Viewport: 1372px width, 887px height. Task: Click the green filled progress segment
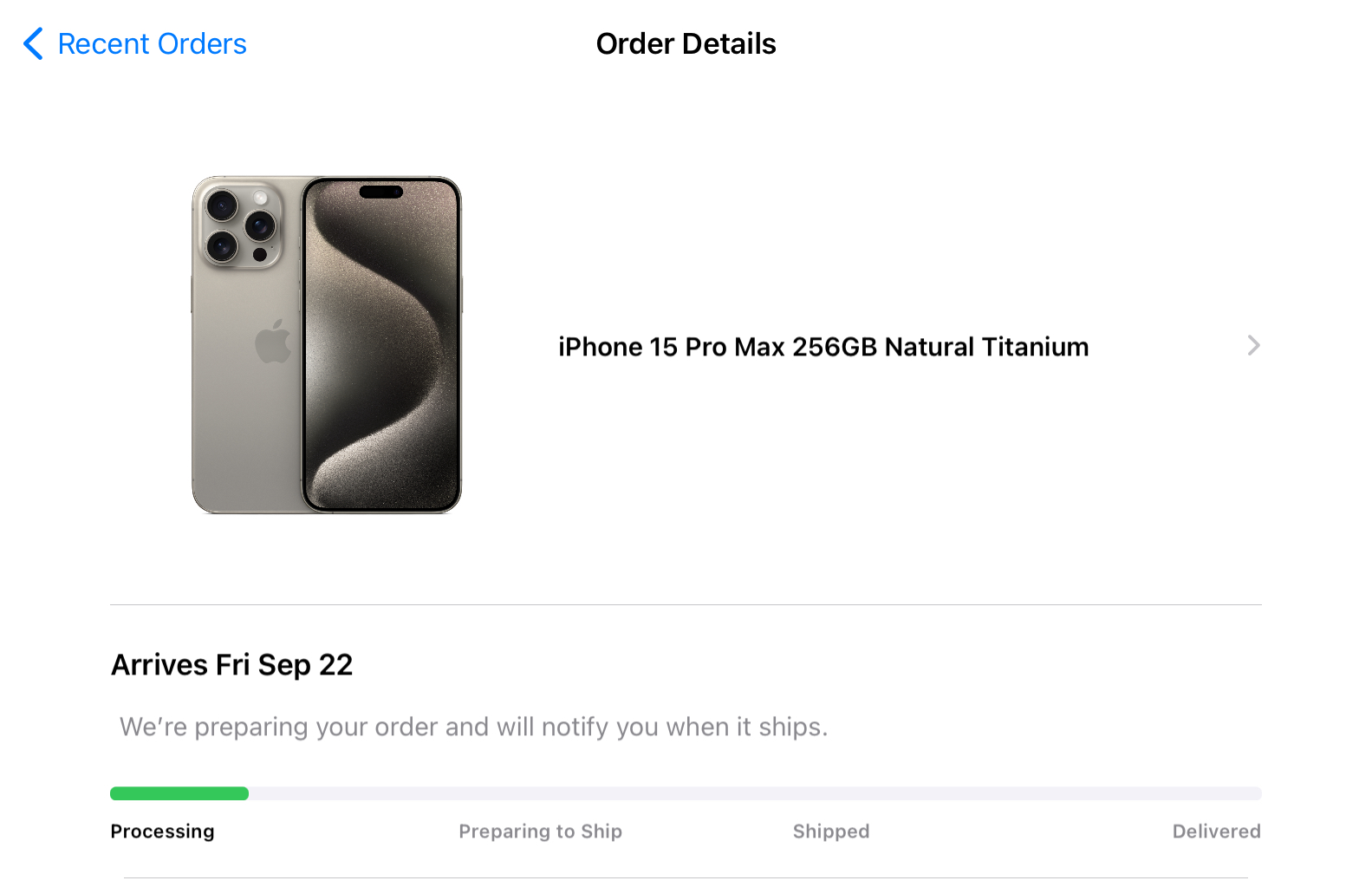click(179, 793)
